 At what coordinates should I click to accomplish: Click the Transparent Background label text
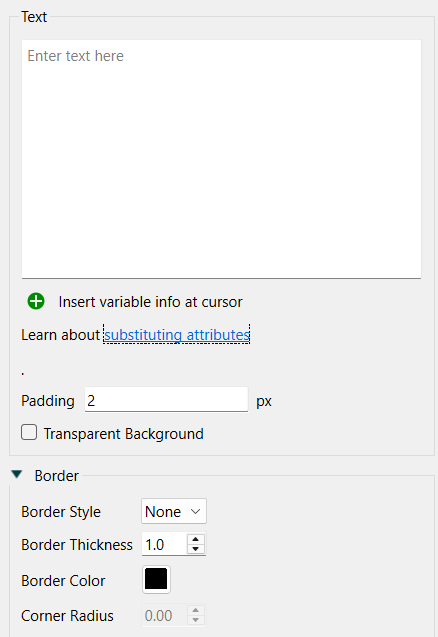coord(124,434)
